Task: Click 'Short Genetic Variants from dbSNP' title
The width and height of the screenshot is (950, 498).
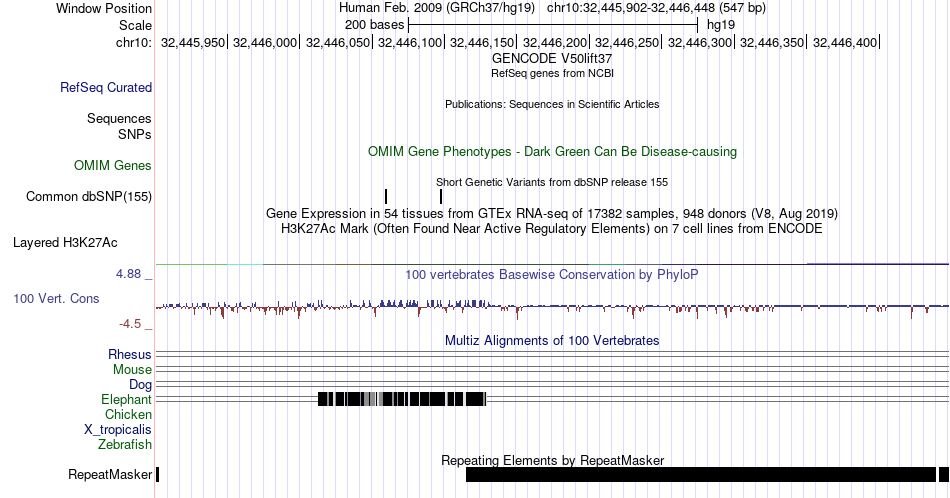Action: 552,182
